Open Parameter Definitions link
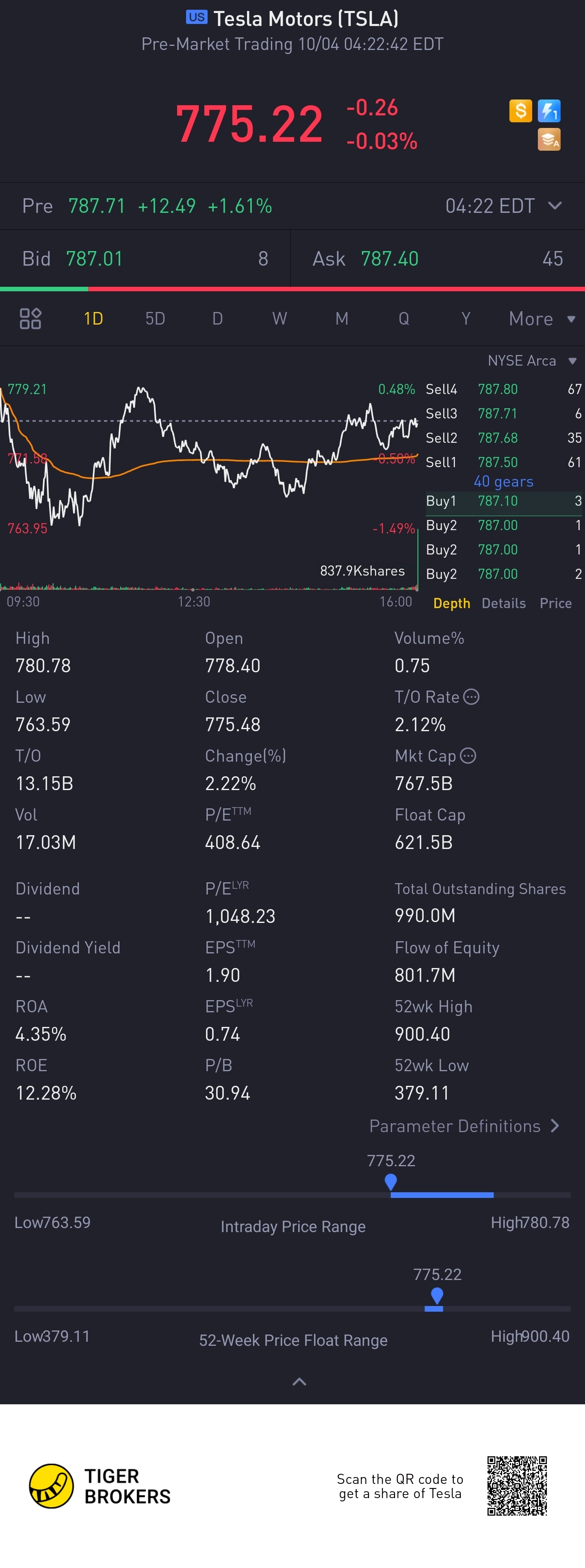Viewport: 585px width, 1568px height. click(x=464, y=1126)
